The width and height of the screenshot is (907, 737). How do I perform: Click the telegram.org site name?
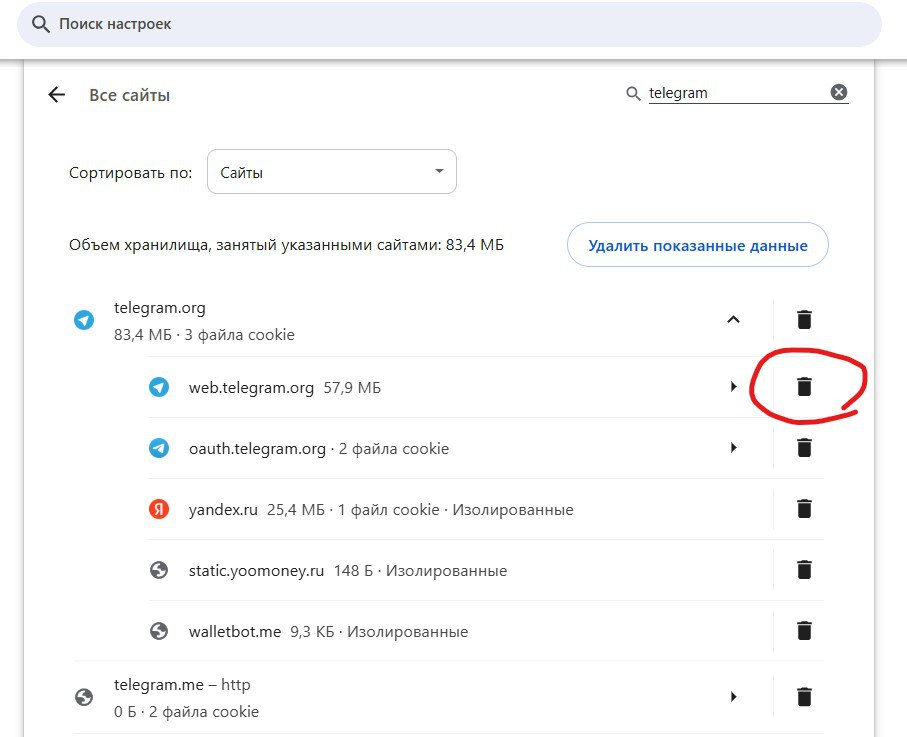click(x=160, y=308)
